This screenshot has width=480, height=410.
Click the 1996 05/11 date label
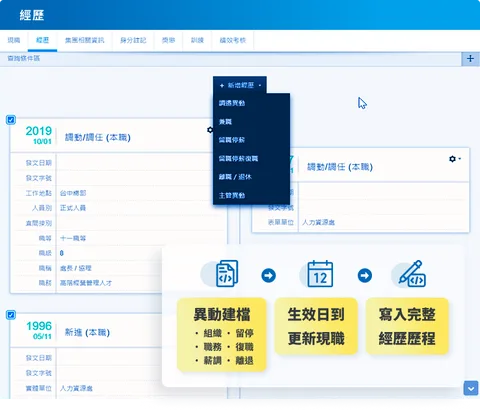point(39,330)
